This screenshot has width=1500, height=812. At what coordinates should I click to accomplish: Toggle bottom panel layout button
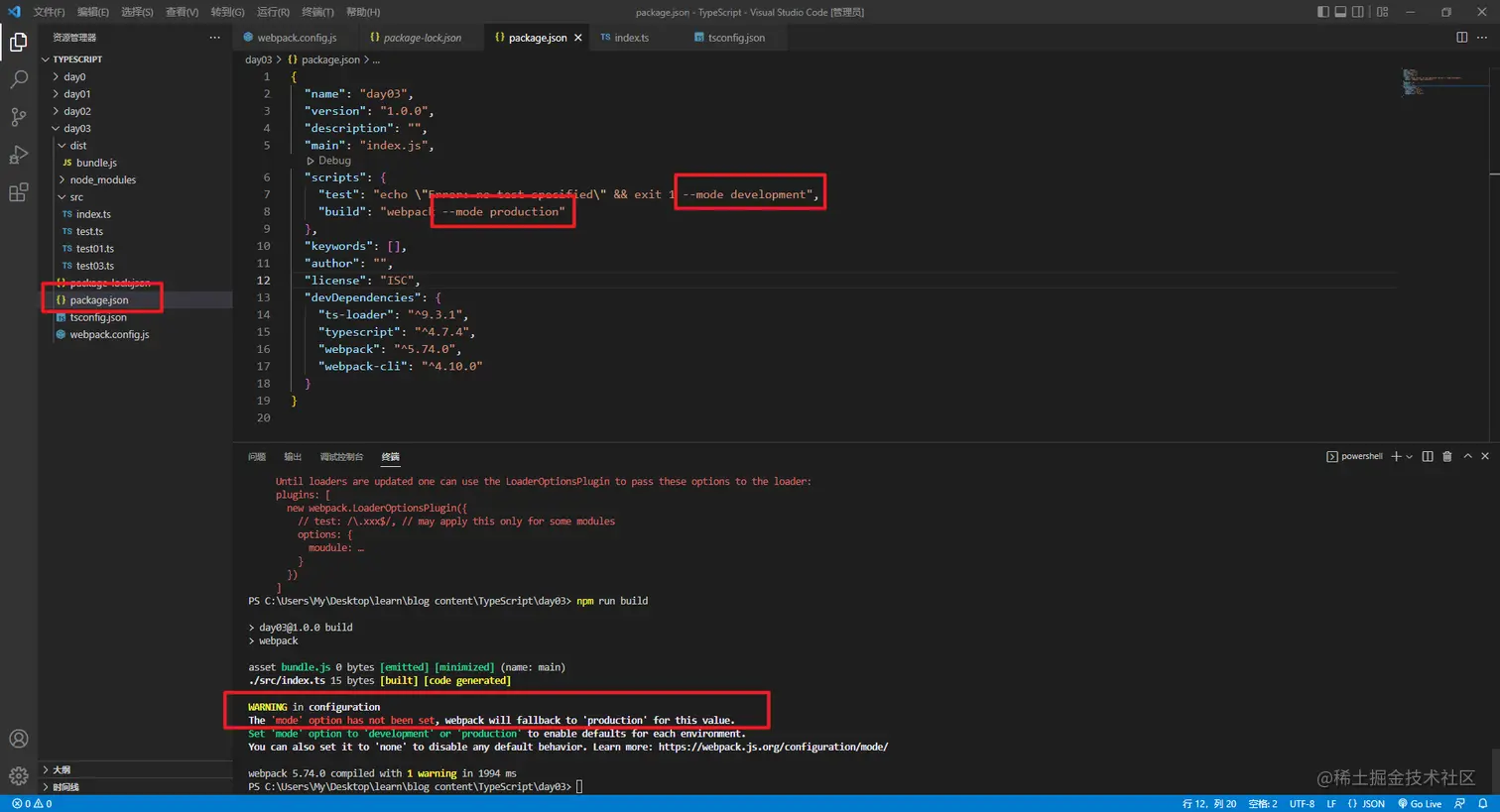(1340, 12)
